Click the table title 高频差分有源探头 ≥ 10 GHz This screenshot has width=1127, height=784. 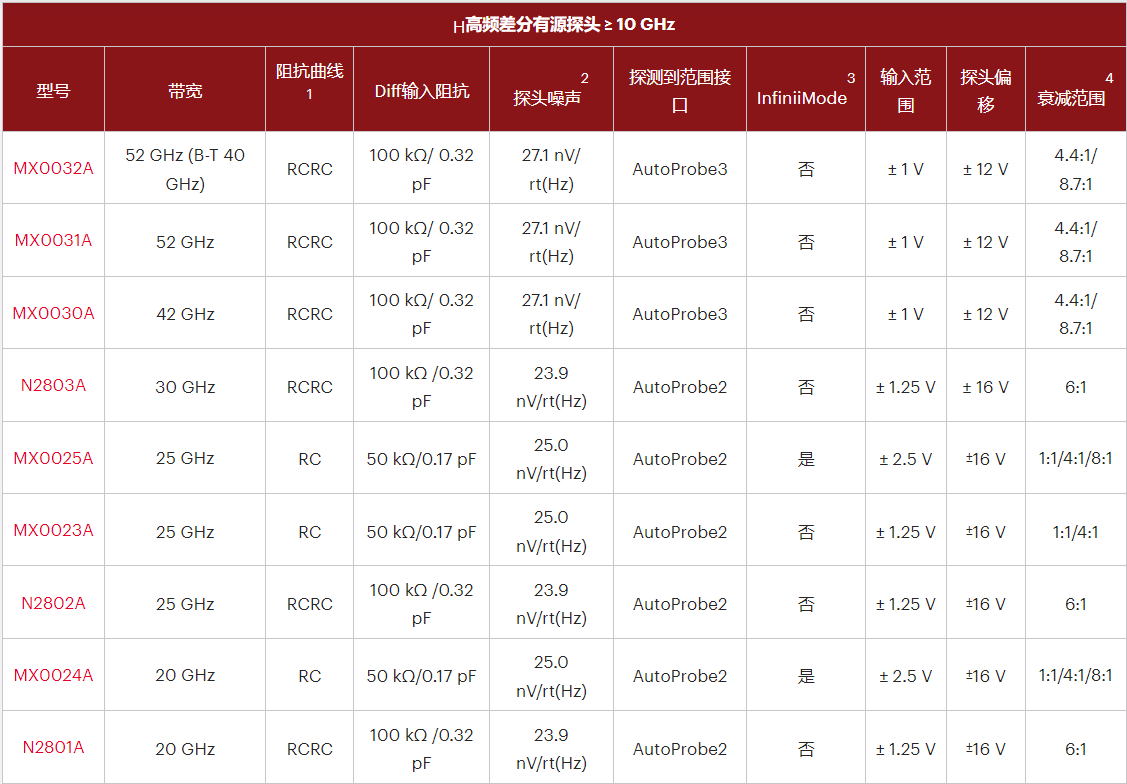(x=564, y=25)
